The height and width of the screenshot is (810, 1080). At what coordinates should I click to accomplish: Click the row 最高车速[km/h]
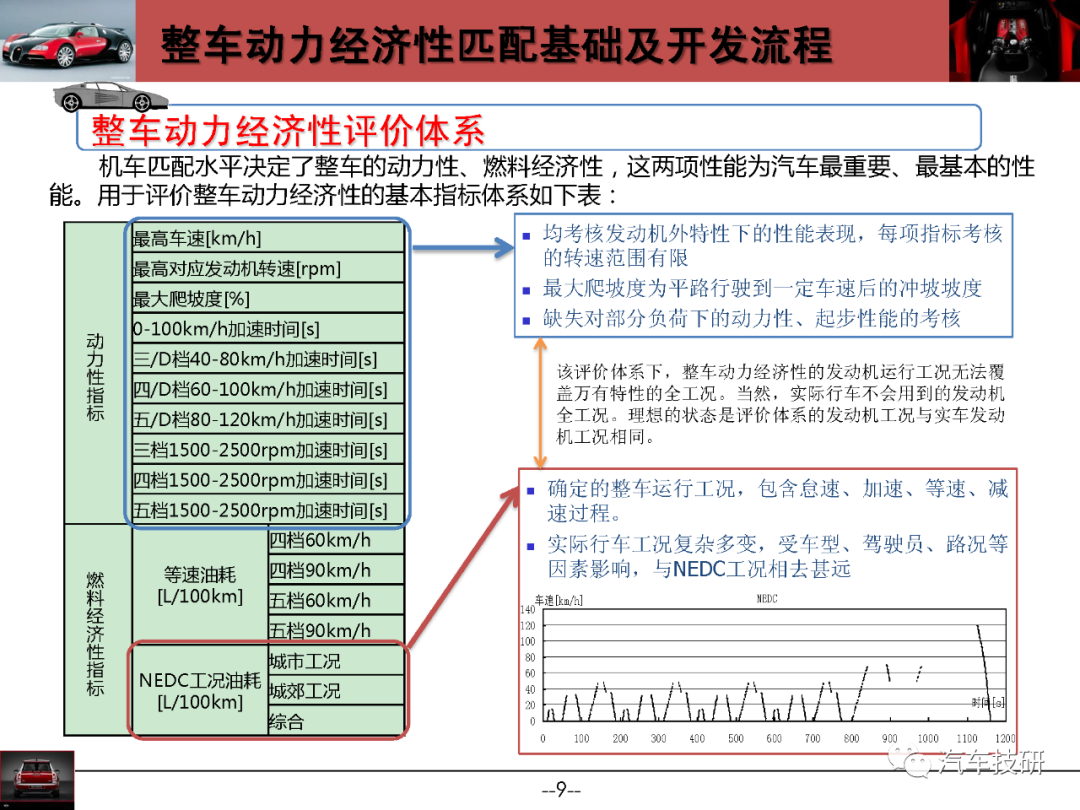[x=268, y=238]
